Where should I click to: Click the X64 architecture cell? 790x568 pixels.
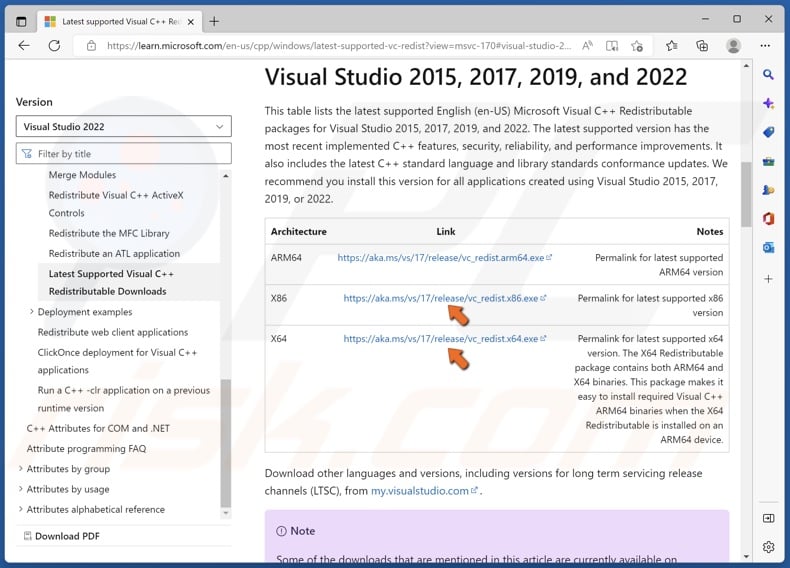pyautogui.click(x=279, y=339)
